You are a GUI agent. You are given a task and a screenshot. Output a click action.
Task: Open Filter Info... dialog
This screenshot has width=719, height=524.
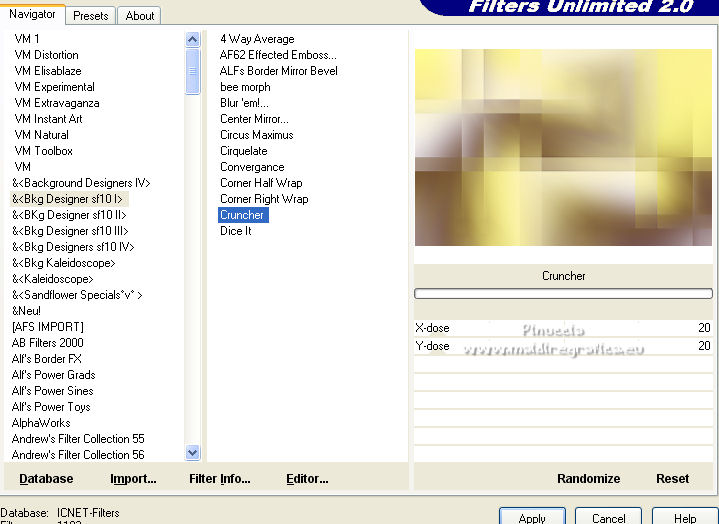[220, 479]
